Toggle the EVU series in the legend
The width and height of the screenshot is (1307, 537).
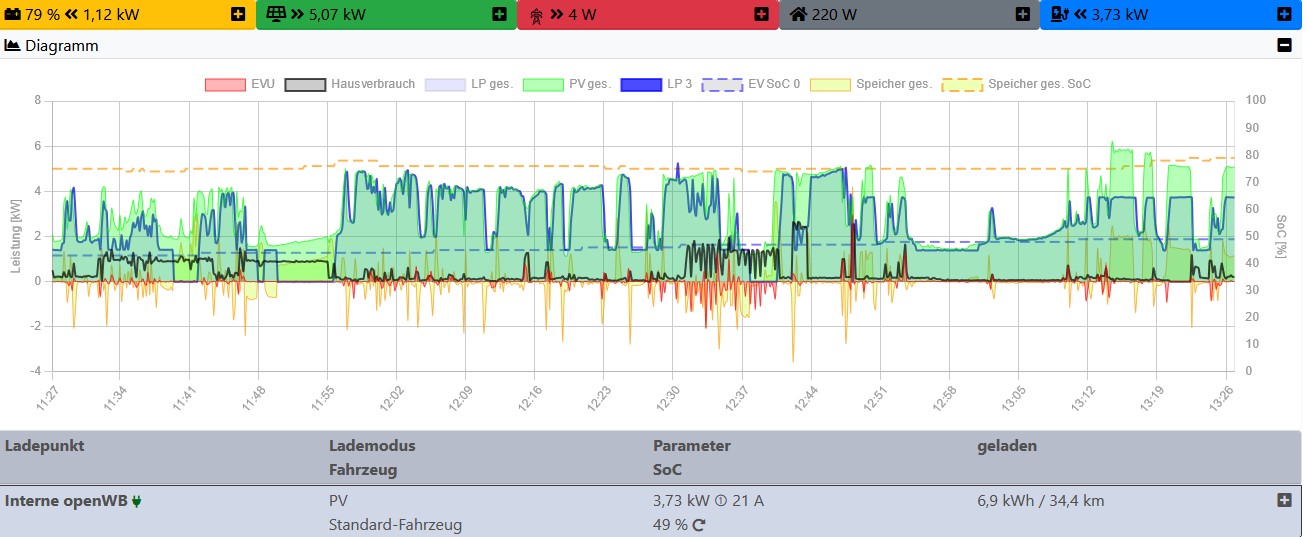tap(224, 84)
